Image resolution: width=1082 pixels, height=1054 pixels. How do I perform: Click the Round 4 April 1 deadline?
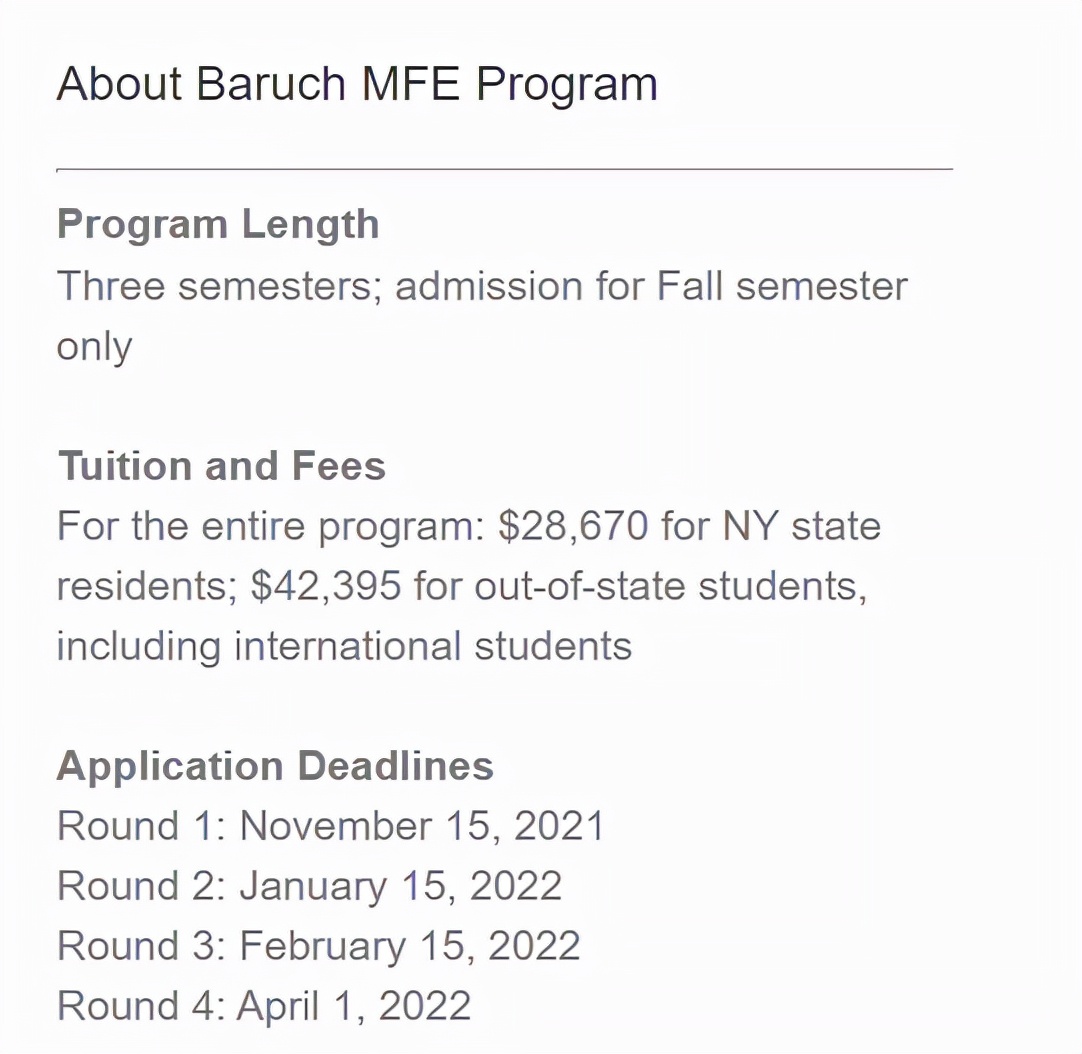(264, 1006)
